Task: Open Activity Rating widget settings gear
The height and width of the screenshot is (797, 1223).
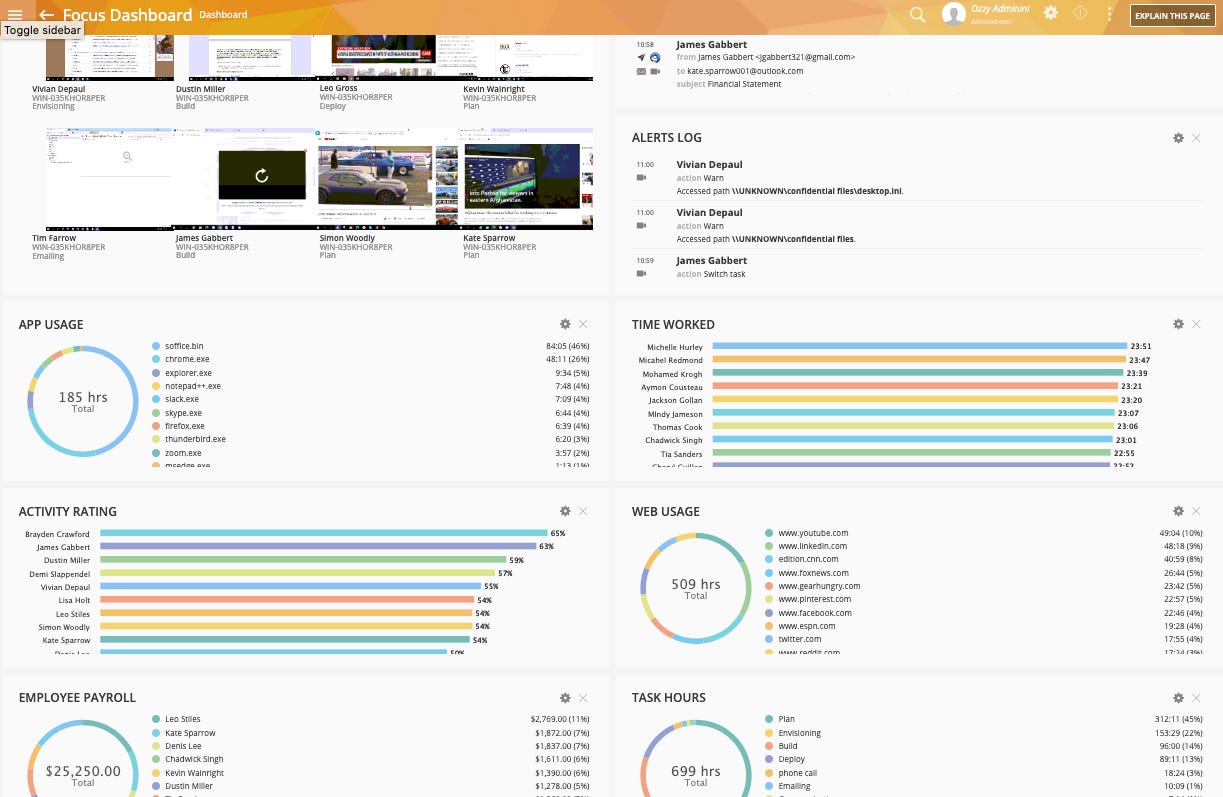Action: point(565,511)
